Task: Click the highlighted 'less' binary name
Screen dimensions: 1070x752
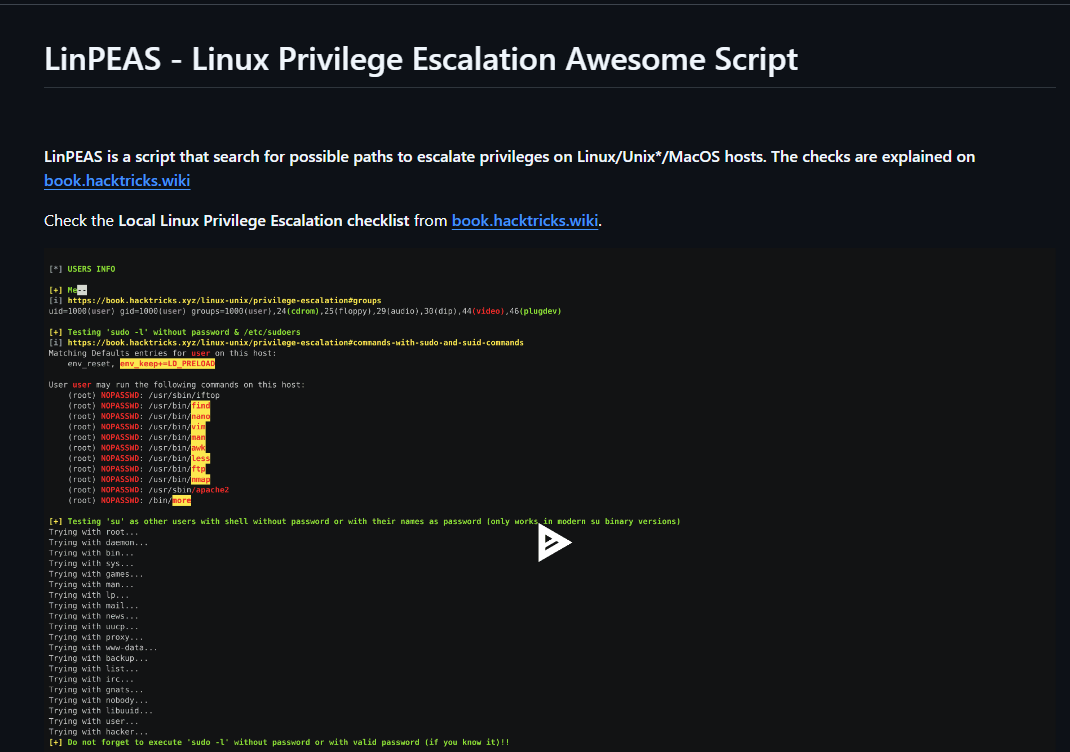Action: 200,458
